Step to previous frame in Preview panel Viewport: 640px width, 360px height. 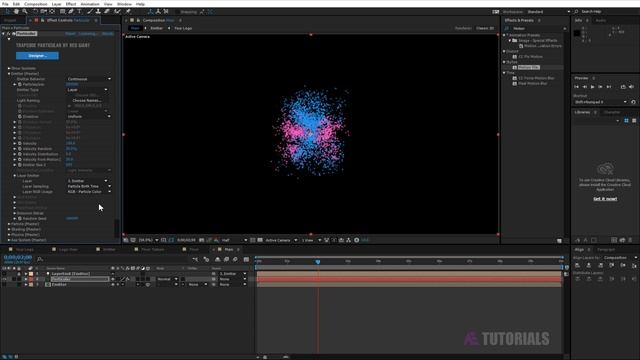584,87
